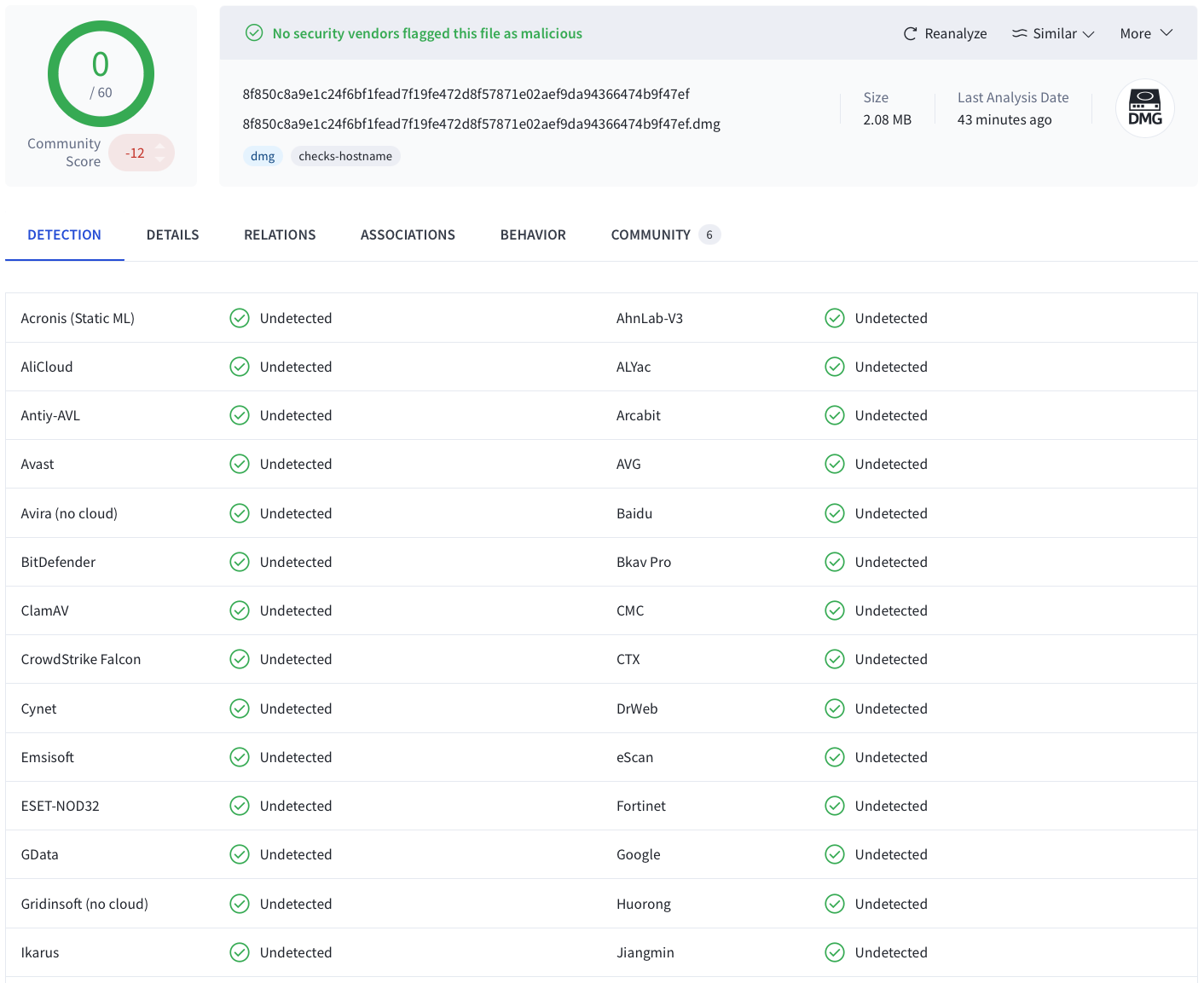
Task: Click the Jiangmin undetected check icon
Action: coord(835,952)
